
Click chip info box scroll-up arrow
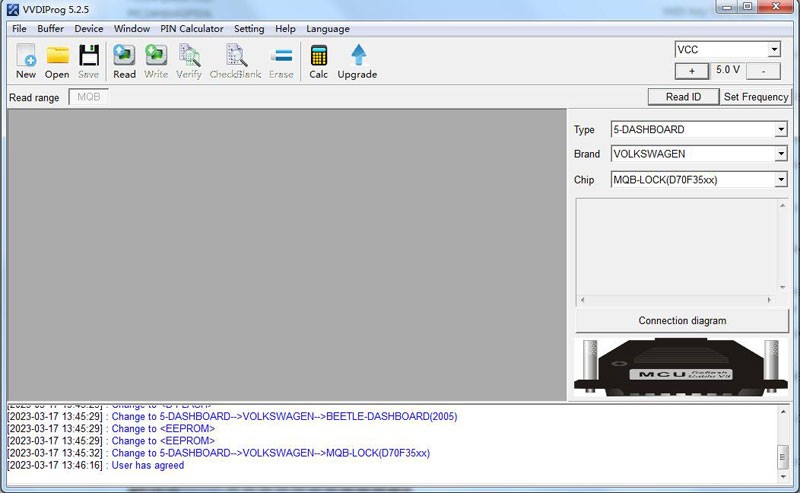click(782, 206)
